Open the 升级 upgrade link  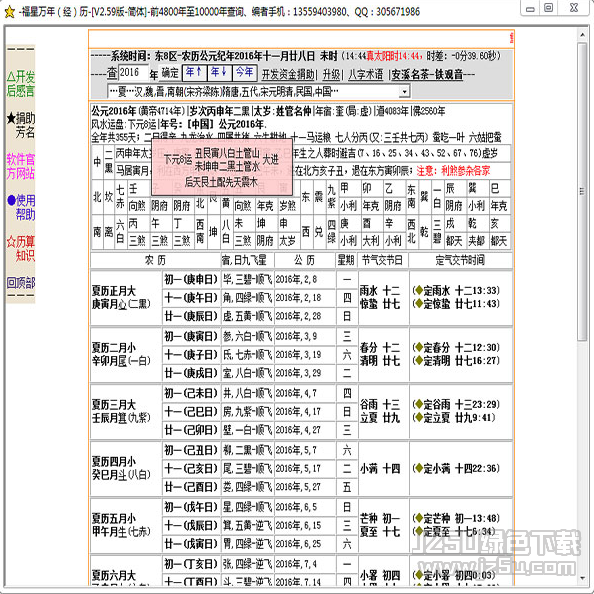click(x=331, y=75)
